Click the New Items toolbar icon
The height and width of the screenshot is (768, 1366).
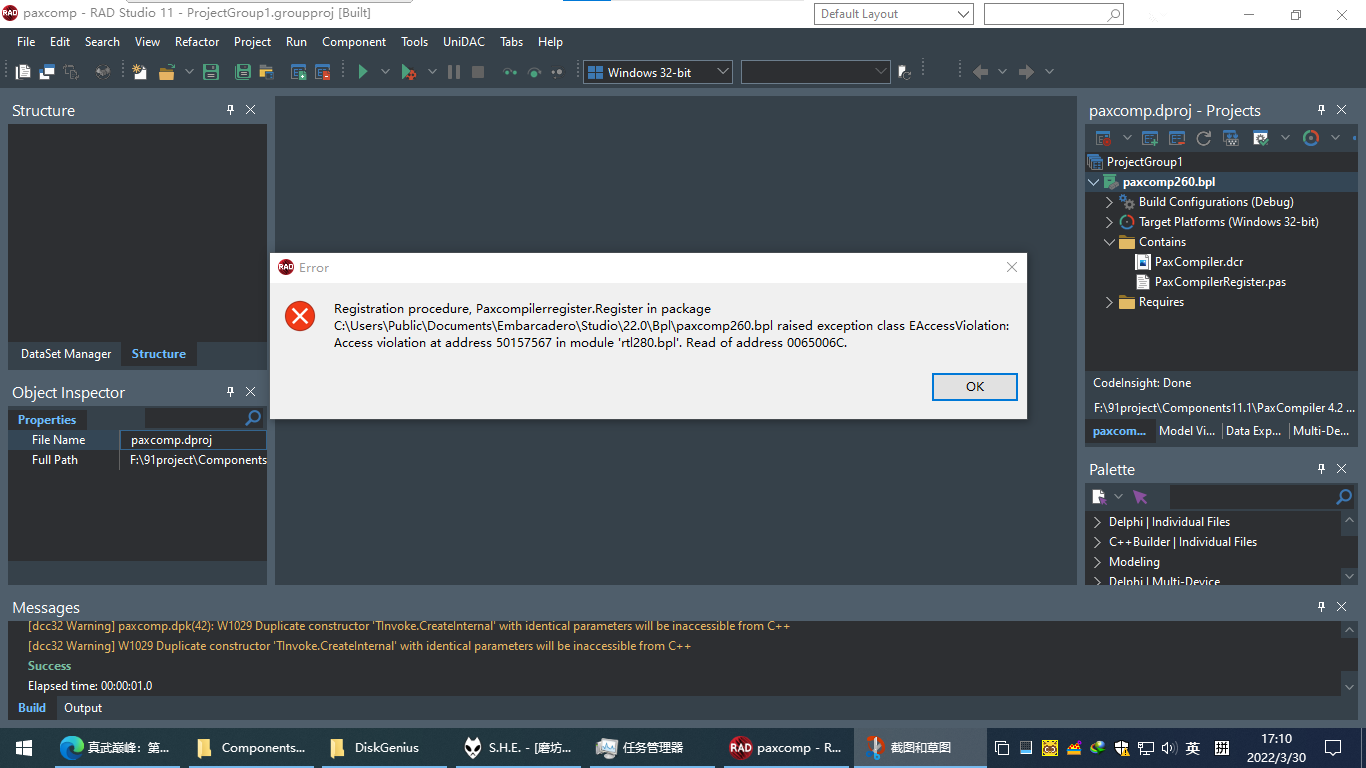(139, 72)
